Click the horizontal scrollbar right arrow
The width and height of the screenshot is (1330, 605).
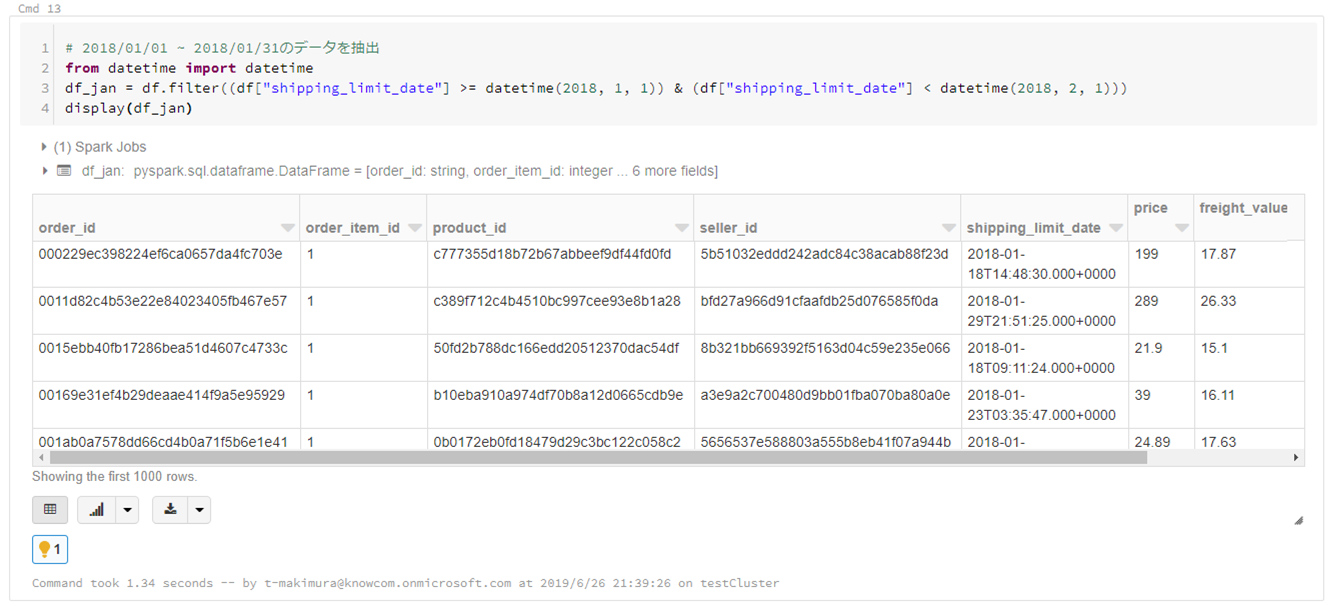[1297, 458]
